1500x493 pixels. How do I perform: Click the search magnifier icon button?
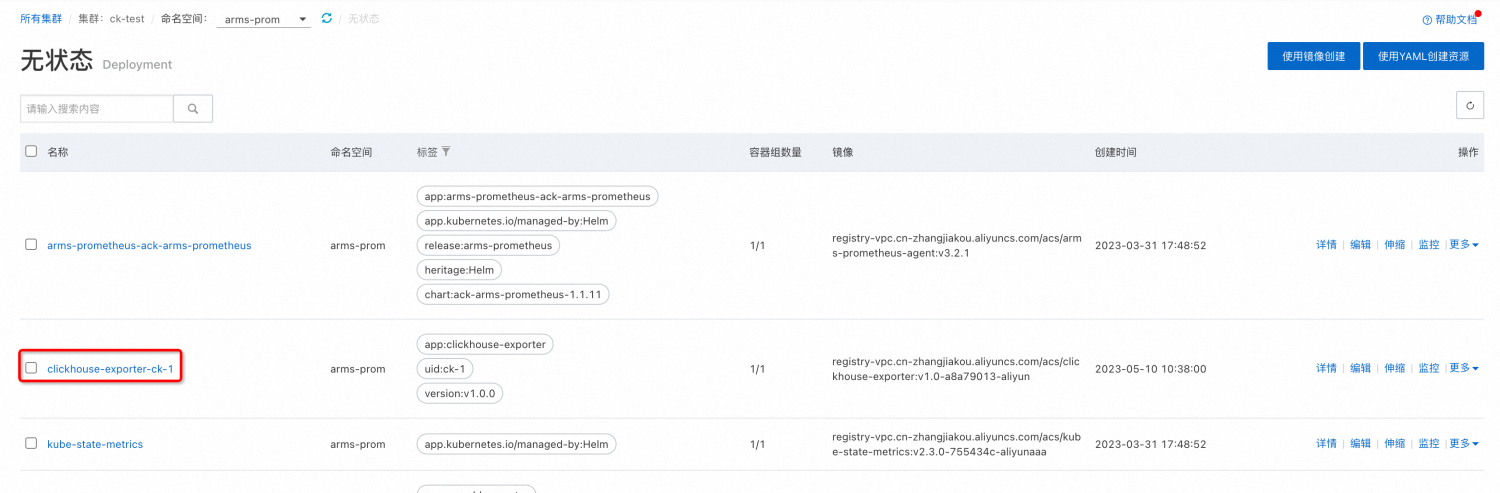click(193, 108)
